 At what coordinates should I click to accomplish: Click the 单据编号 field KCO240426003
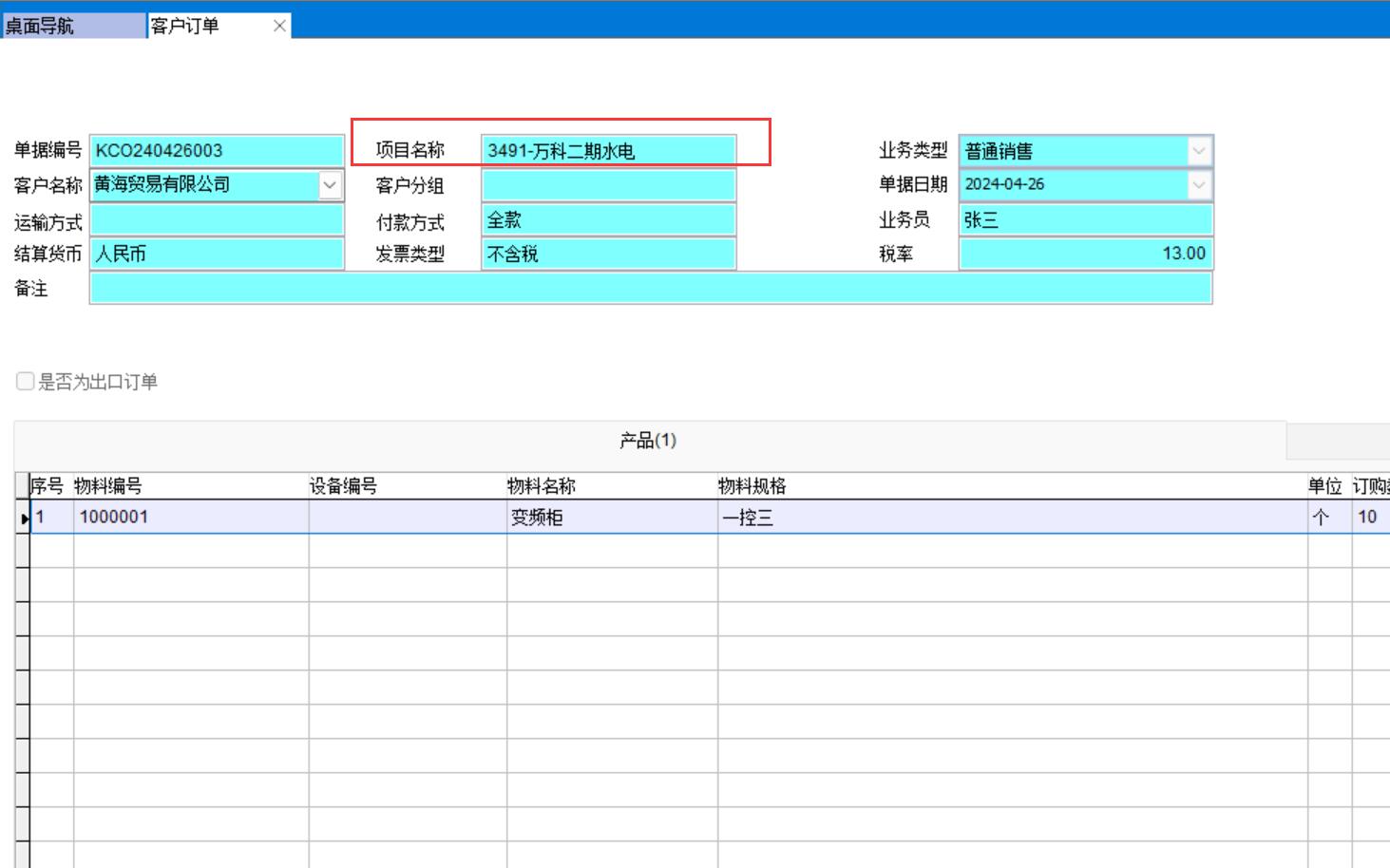coord(217,151)
